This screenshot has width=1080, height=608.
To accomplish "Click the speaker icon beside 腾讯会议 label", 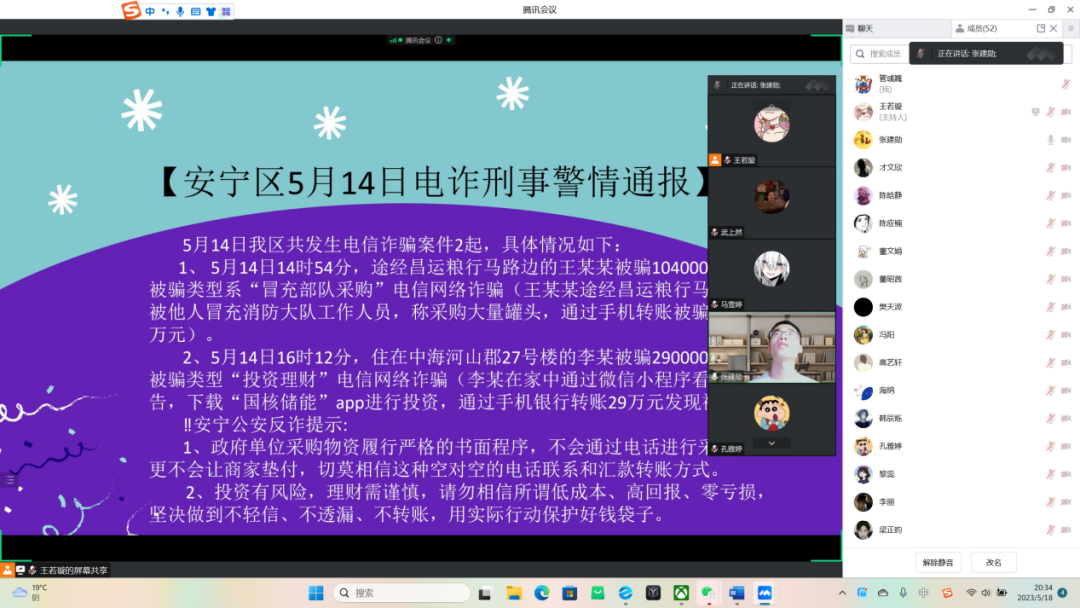I will [x=450, y=40].
